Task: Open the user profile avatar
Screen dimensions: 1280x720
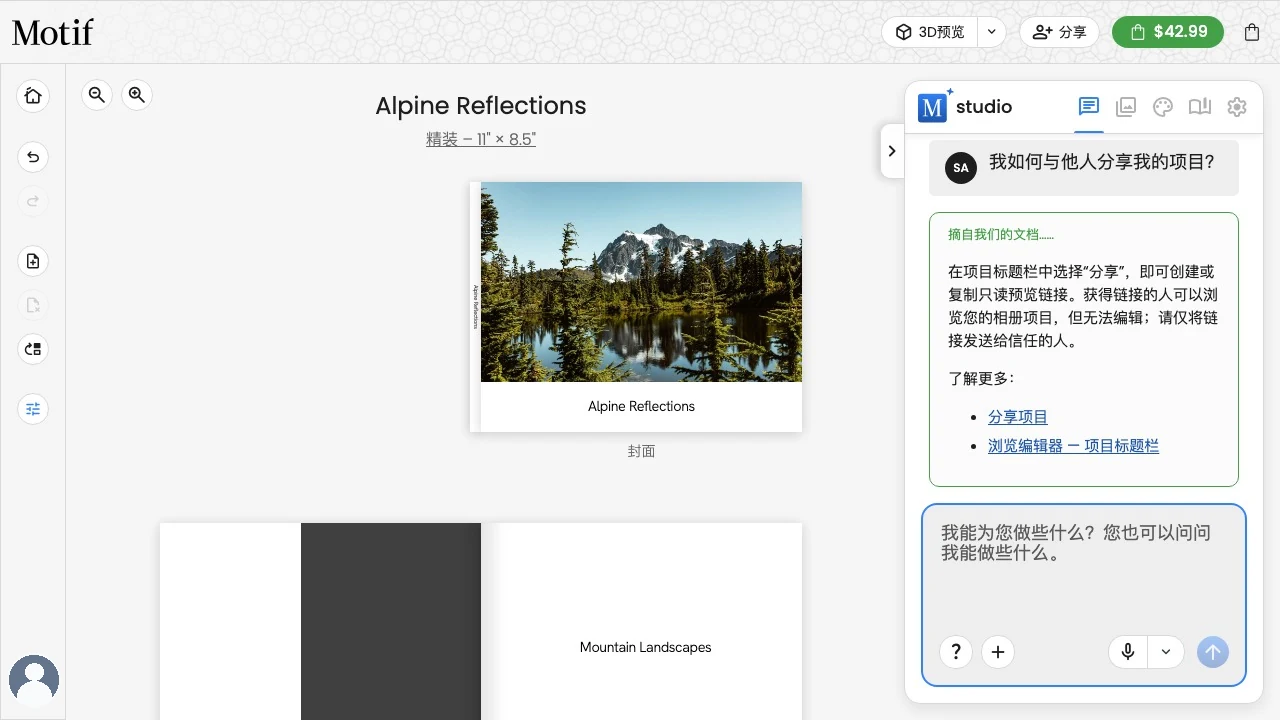Action: tap(34, 680)
